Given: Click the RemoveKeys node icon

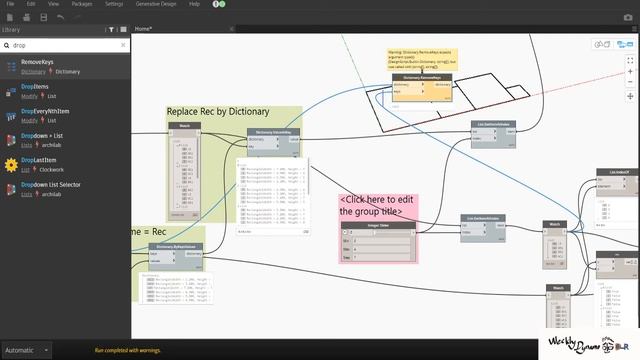Looking at the screenshot, I should pos(11,67).
